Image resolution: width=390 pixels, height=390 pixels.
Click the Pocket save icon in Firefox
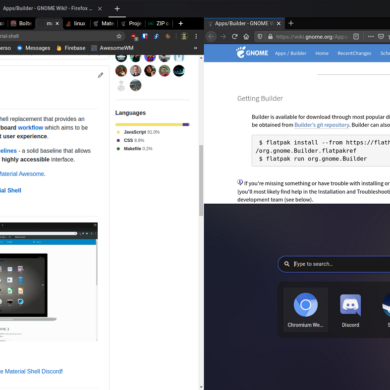click(381, 36)
